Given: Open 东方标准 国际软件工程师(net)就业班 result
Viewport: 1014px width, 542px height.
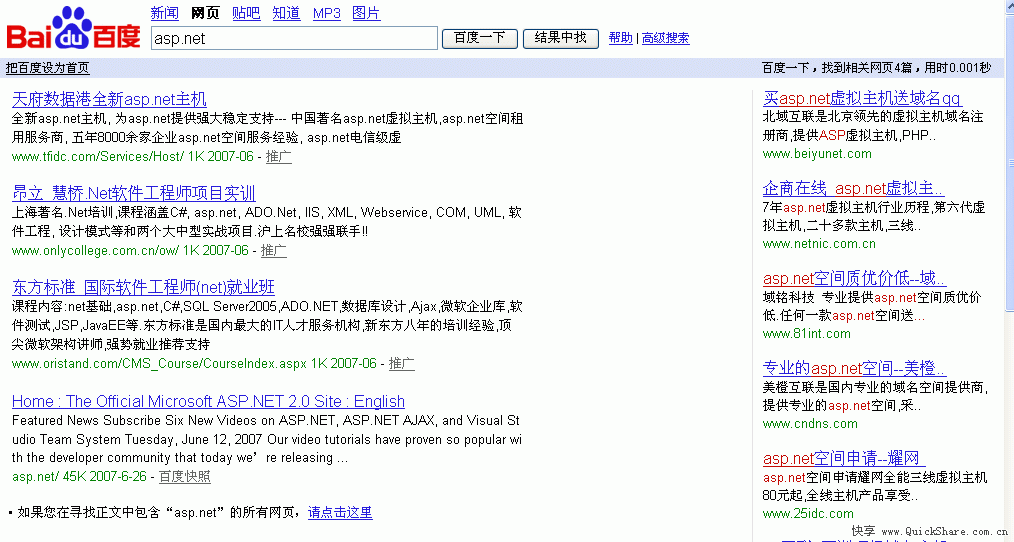Looking at the screenshot, I should point(143,287).
